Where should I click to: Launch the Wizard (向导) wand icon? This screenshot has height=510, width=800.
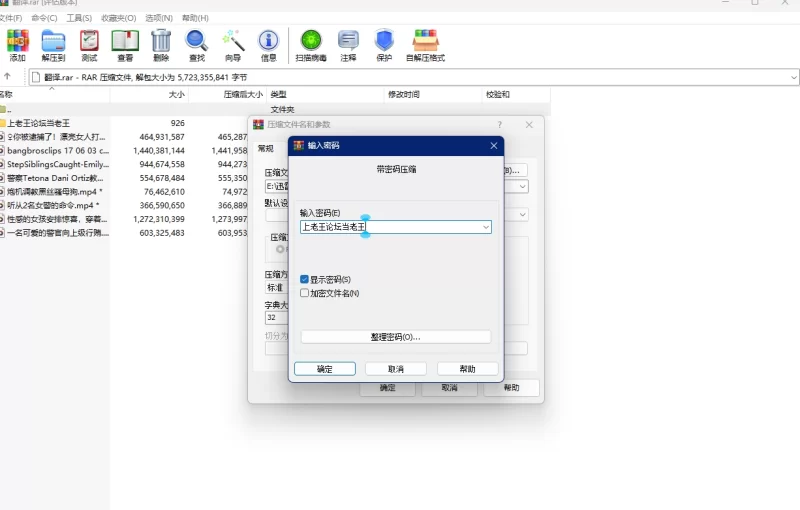click(233, 44)
